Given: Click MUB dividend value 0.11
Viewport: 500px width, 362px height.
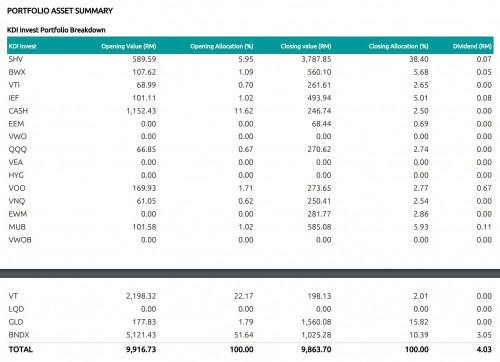Looking at the screenshot, I should click(x=484, y=227).
